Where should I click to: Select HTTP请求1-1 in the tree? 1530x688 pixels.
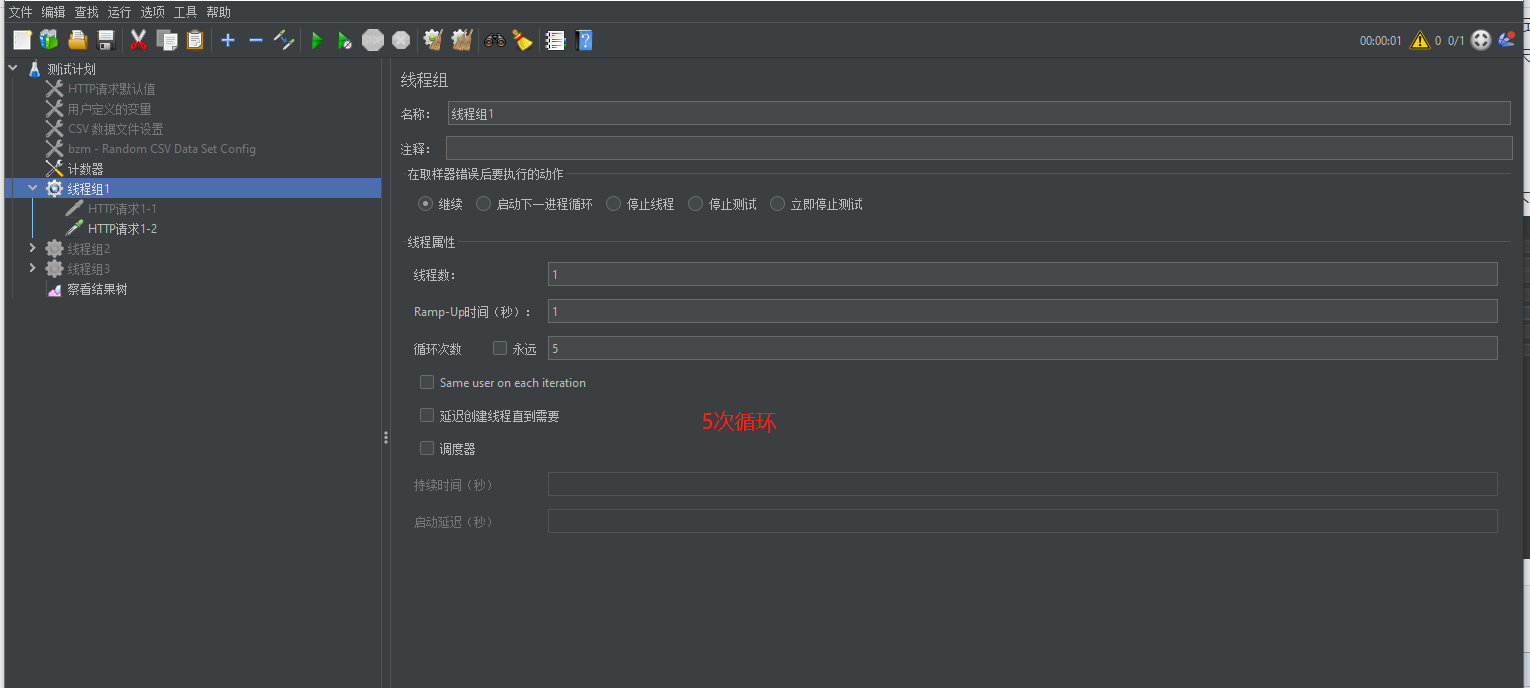122,209
